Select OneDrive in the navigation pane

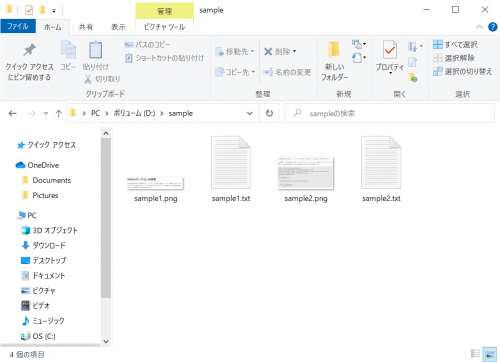click(x=37, y=165)
